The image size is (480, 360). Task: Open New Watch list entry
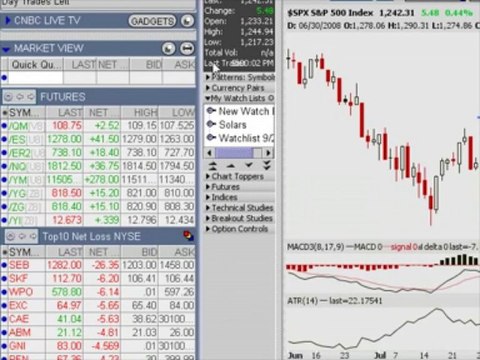(240, 111)
